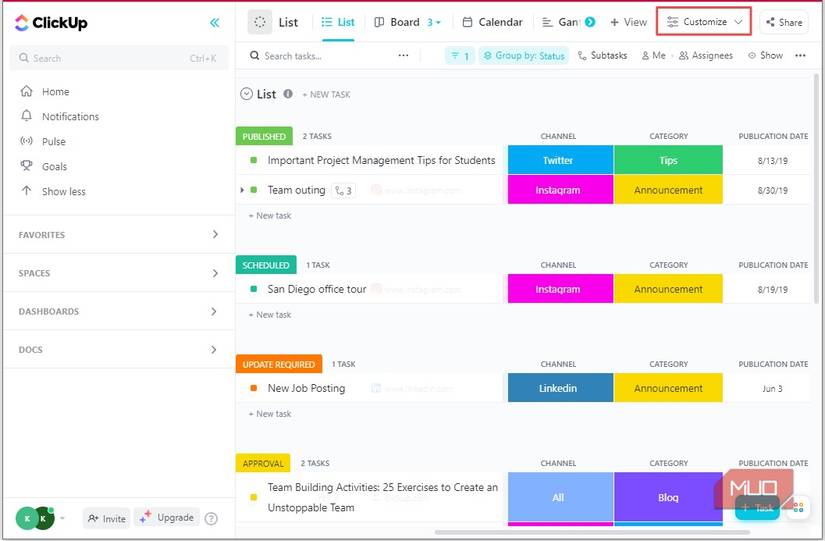Click Linkedin channel cell

click(560, 388)
